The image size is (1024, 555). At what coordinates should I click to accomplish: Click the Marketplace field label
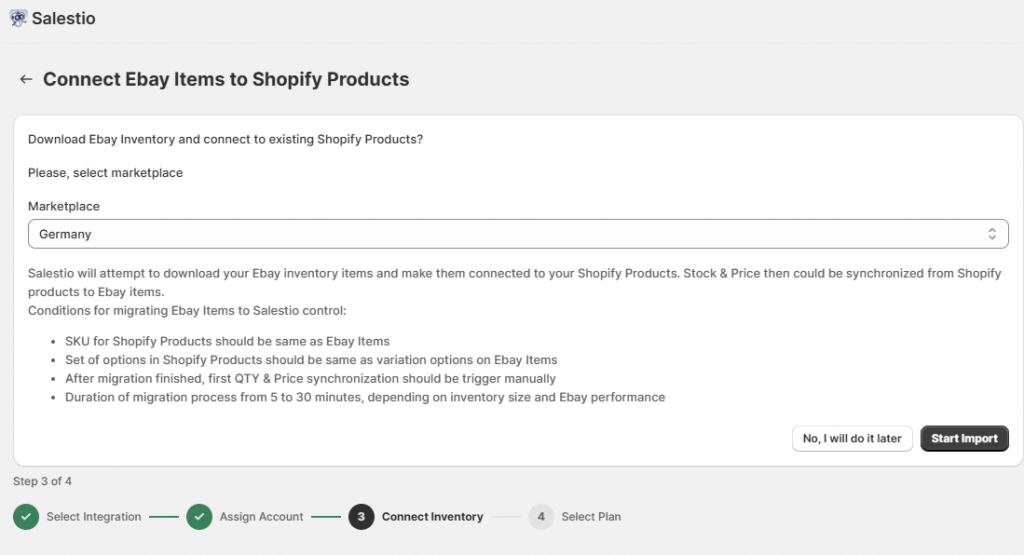click(x=64, y=206)
